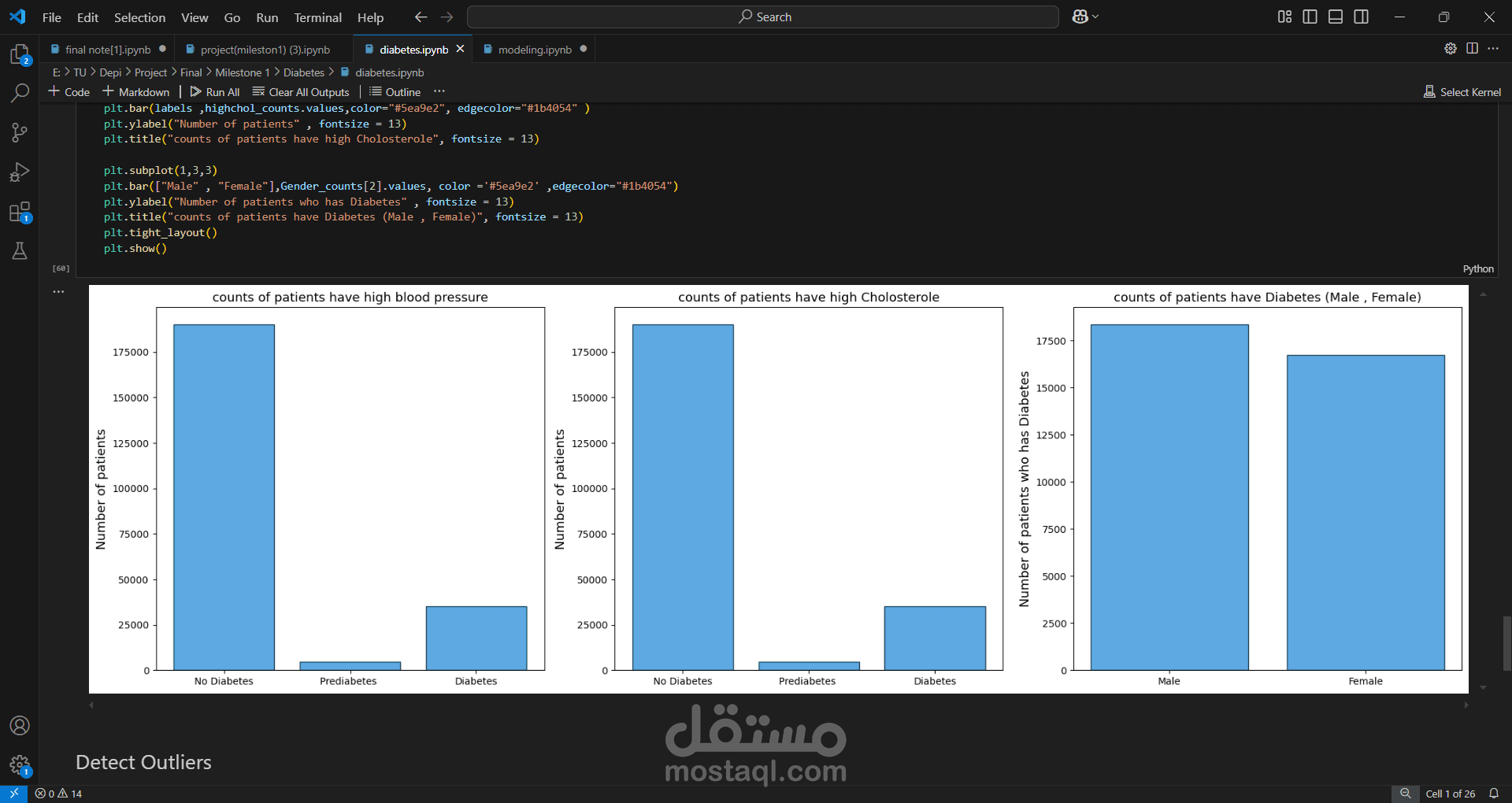The height and width of the screenshot is (803, 1512).
Task: Open the Testing flask view
Action: 20,251
